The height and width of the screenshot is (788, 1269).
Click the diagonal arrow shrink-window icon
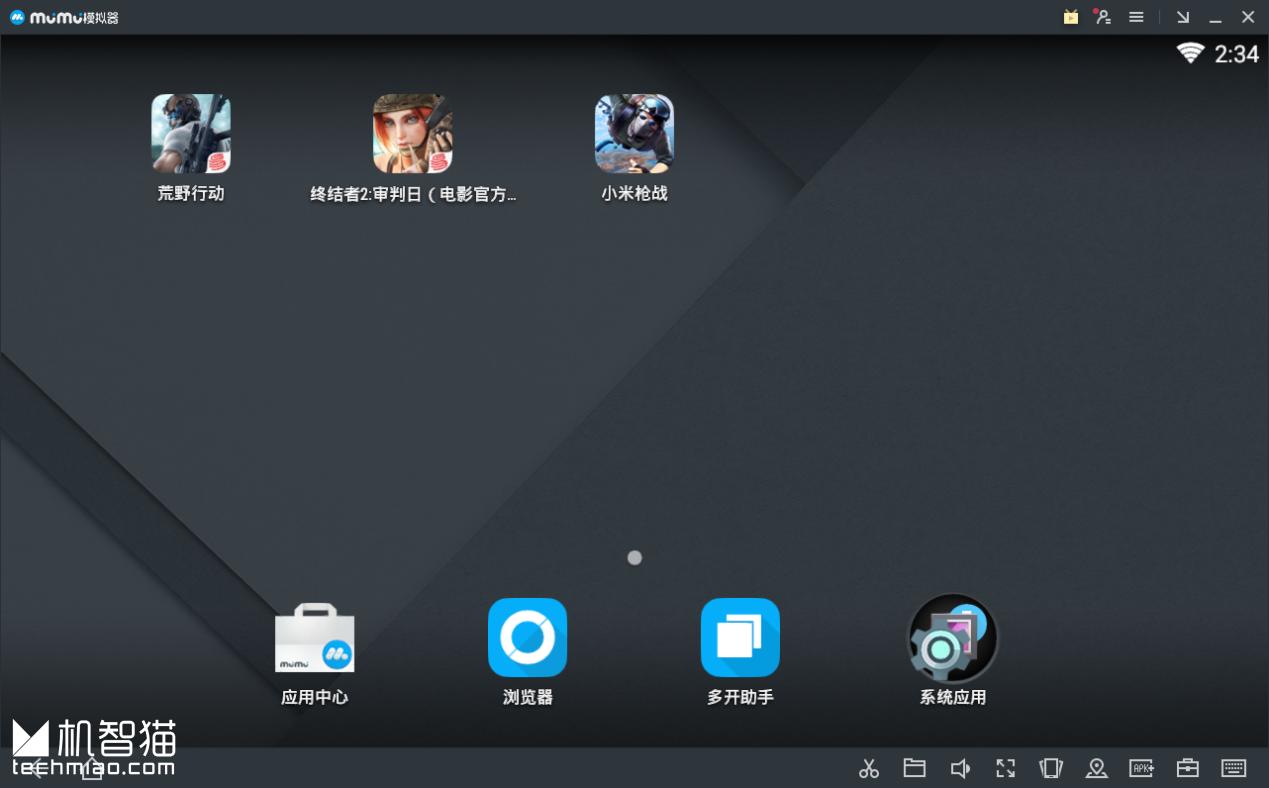pos(1183,17)
